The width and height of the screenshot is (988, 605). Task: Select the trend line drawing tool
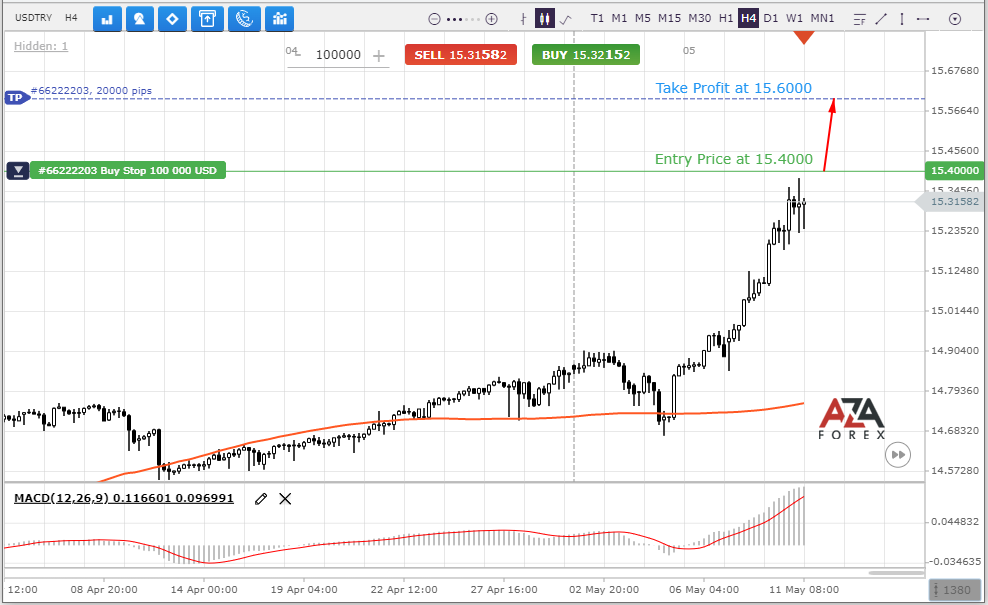[x=881, y=20]
